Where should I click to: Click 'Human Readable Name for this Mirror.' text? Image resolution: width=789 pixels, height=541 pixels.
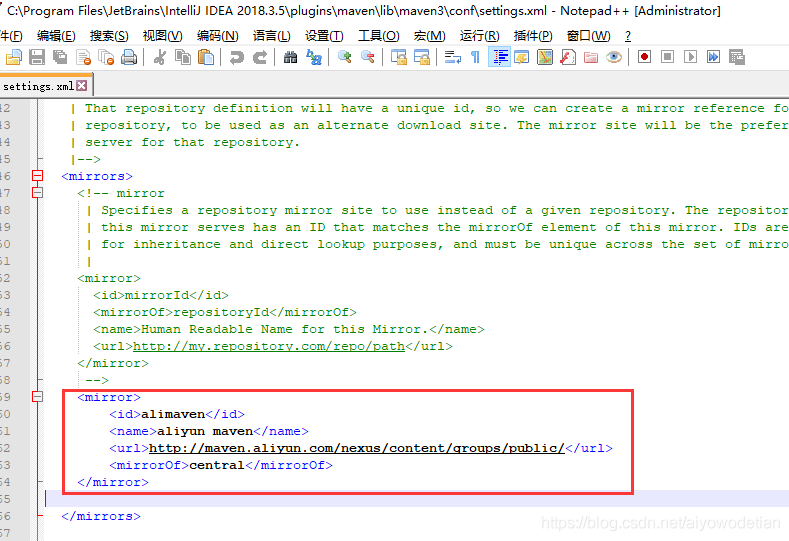coord(284,329)
